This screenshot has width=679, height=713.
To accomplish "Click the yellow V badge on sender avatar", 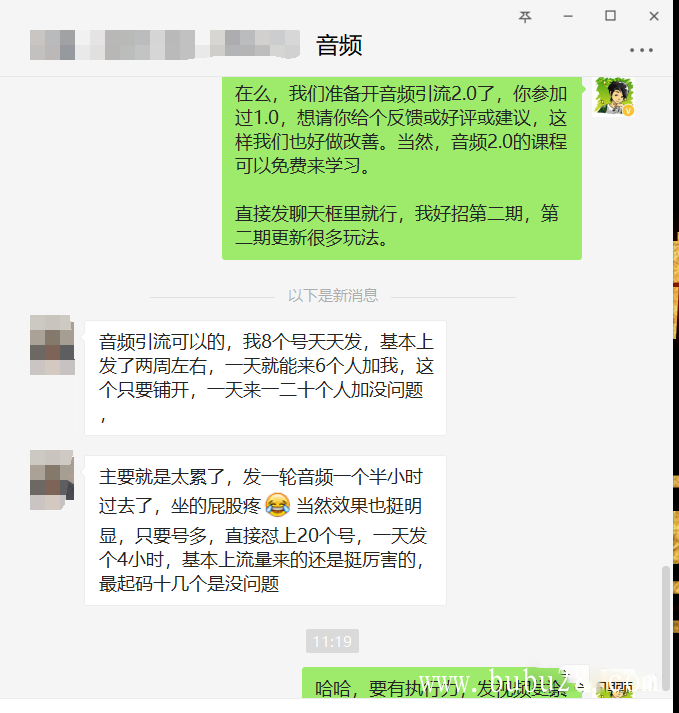I will [x=628, y=110].
